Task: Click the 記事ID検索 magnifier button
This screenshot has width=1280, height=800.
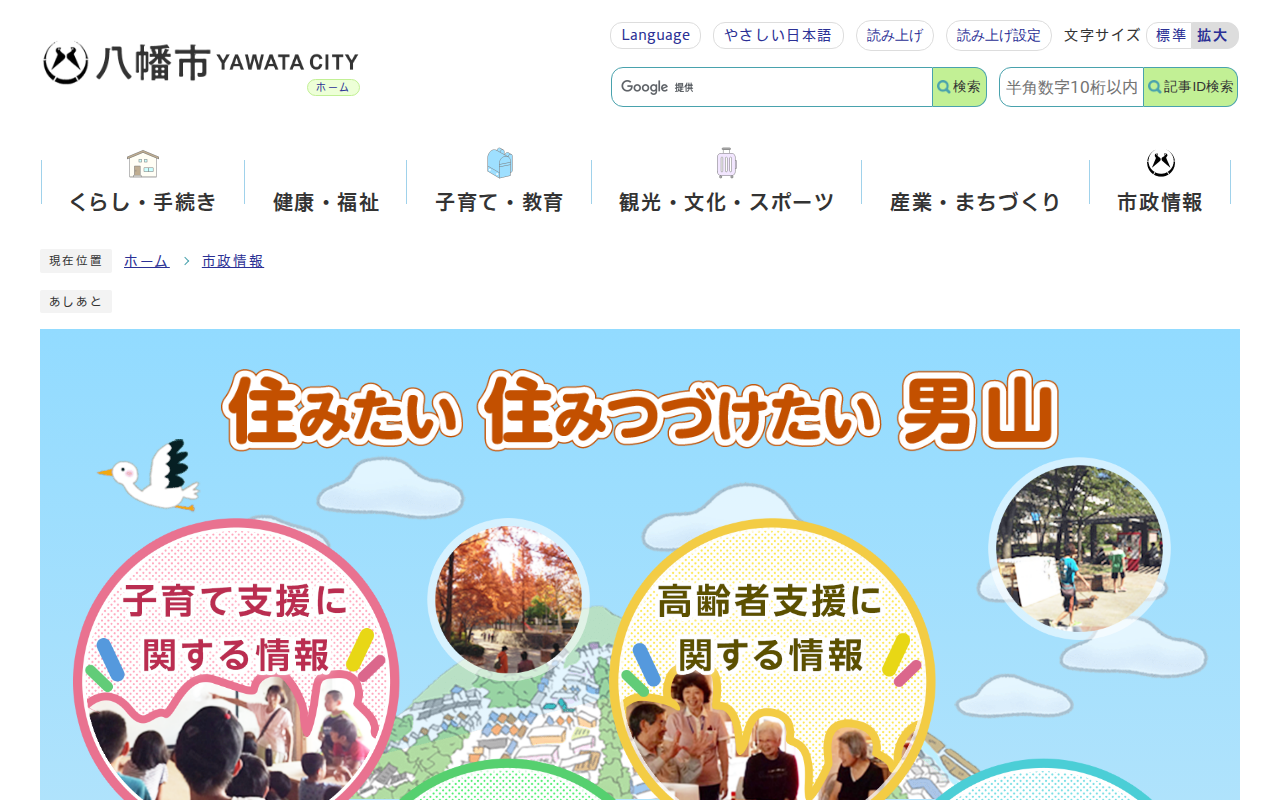Action: [1190, 87]
